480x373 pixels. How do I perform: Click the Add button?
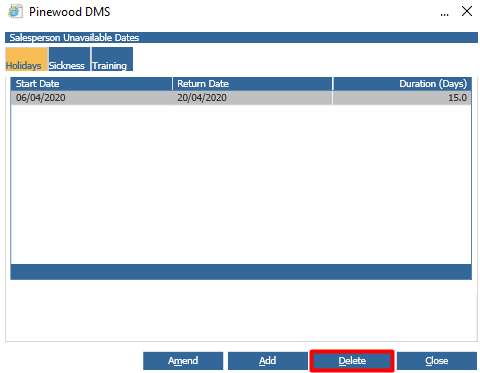click(x=268, y=361)
